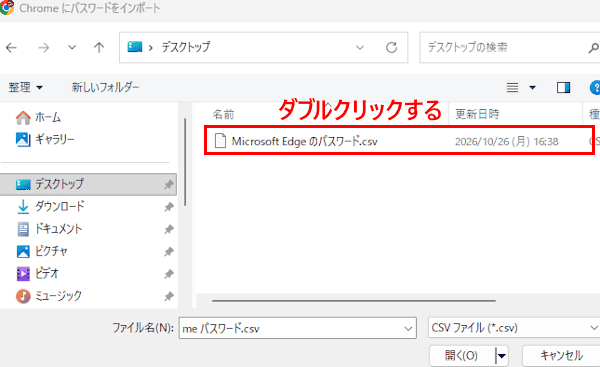Click the navigation pane vertical scrollbar
Screen dimensions: 600x367
pos(185,162)
